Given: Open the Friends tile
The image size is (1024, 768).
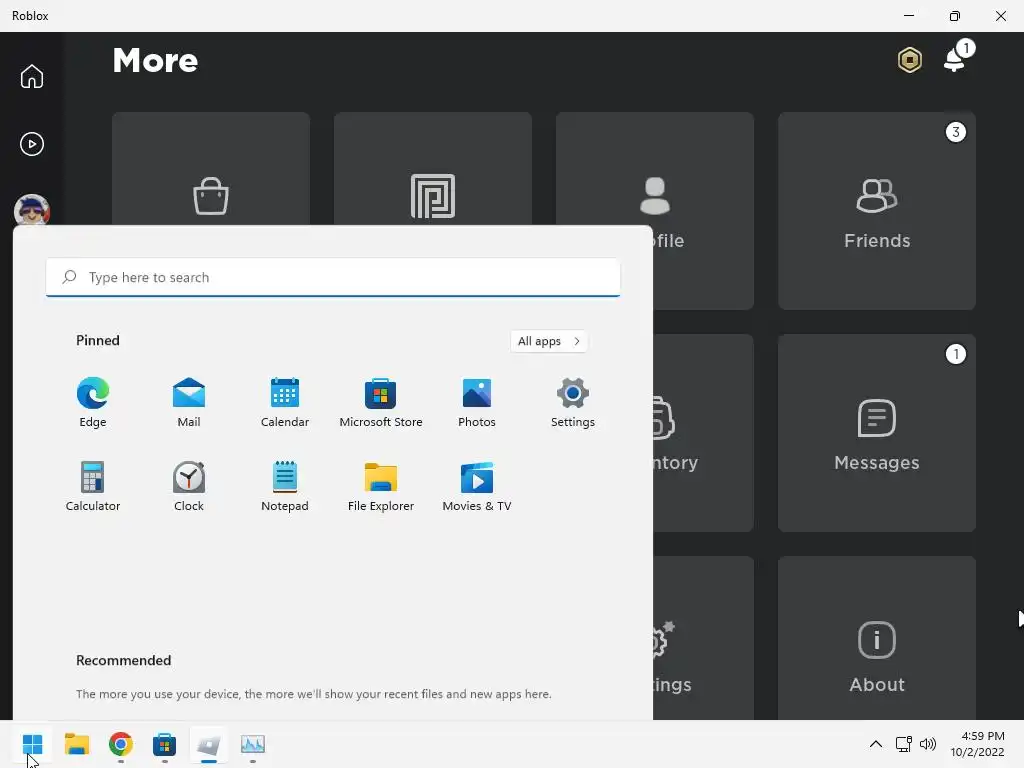Looking at the screenshot, I should [x=877, y=211].
